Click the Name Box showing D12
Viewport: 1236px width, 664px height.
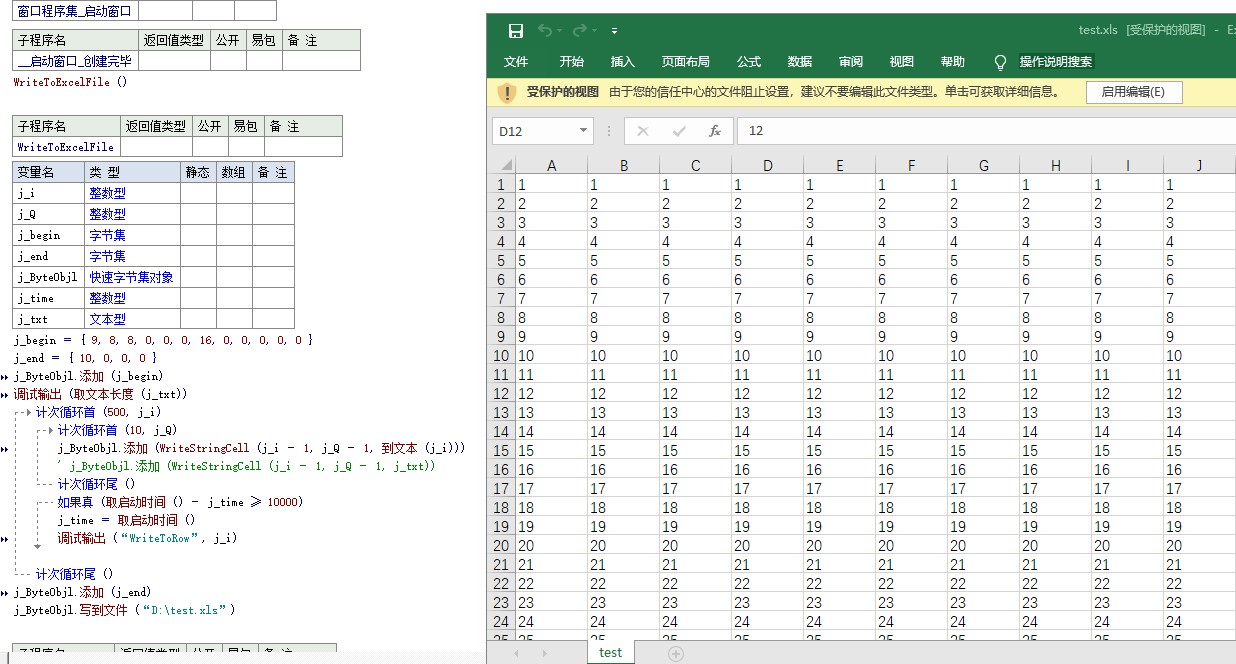[534, 131]
